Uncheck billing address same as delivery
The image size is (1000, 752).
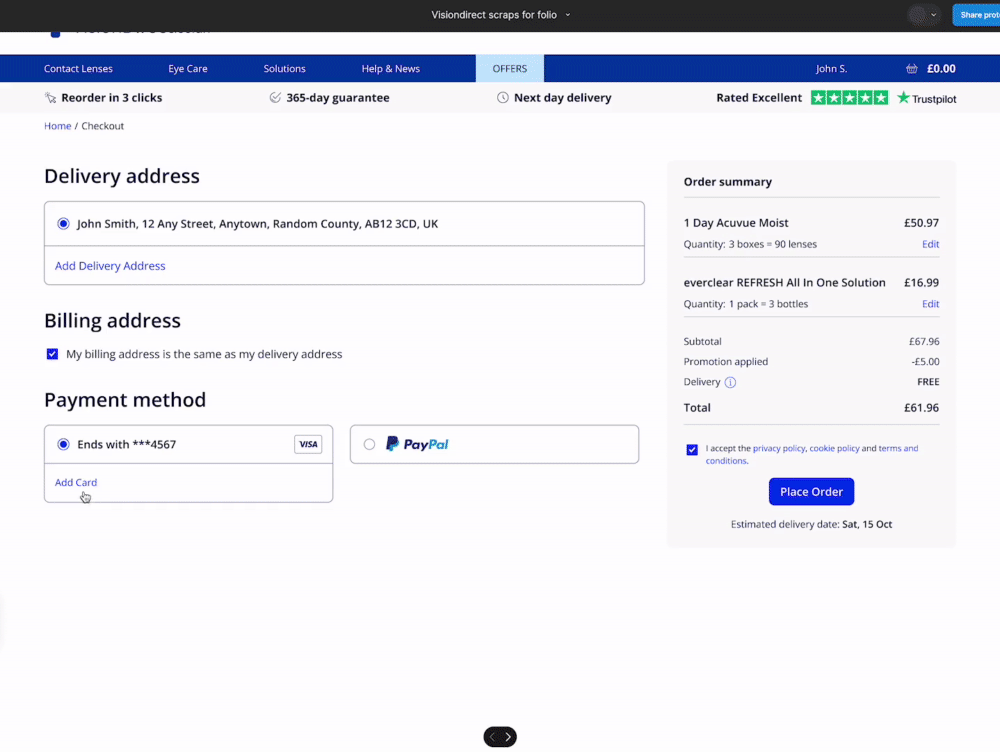click(52, 353)
